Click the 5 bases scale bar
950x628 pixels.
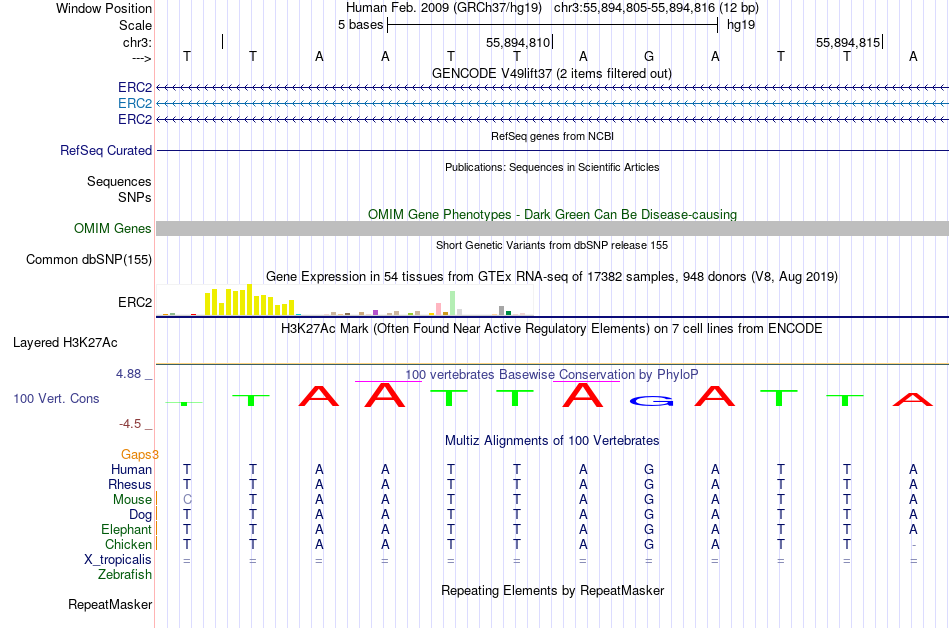coord(552,25)
